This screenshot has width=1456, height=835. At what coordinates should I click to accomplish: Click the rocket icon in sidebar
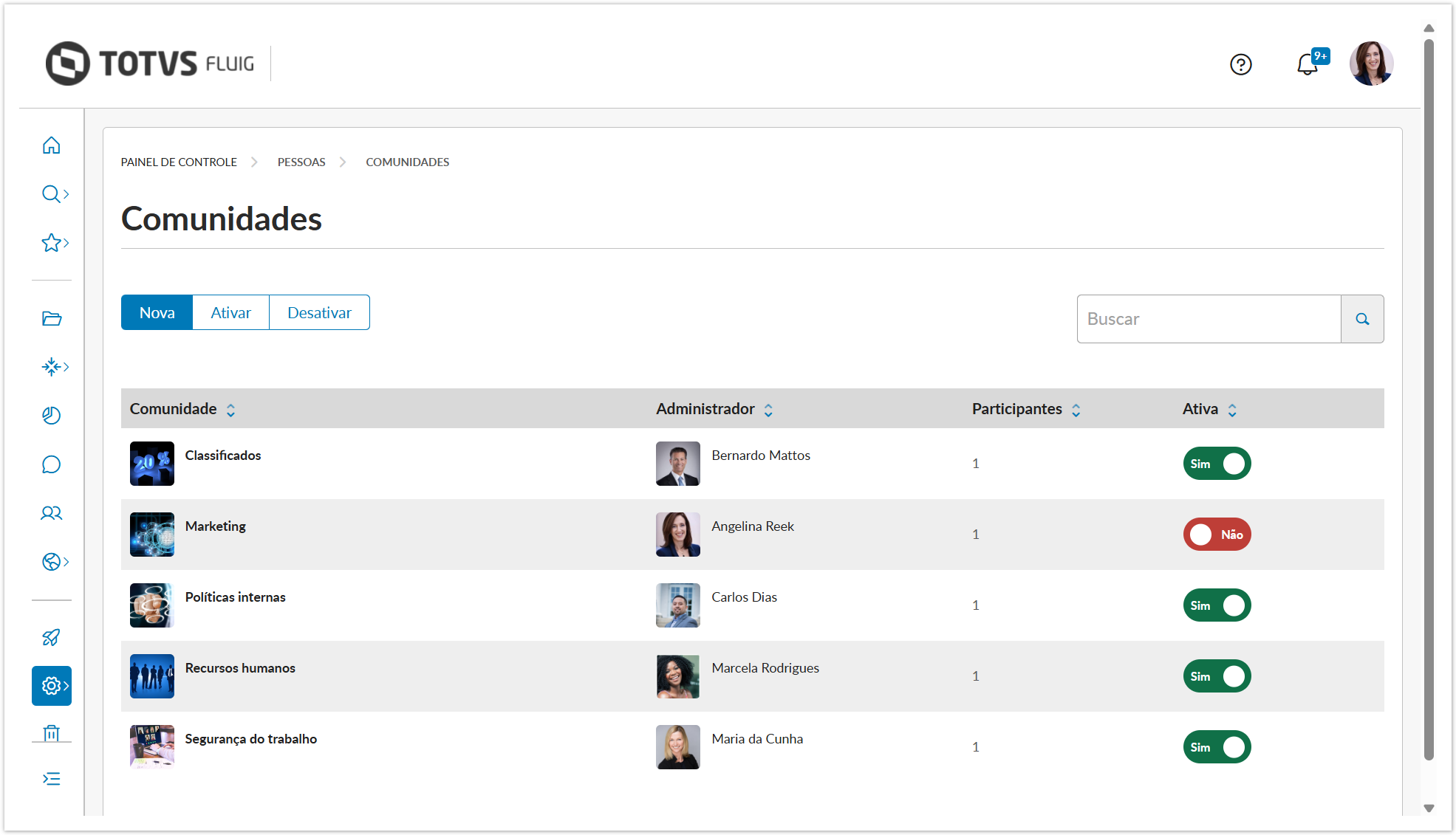coord(51,637)
